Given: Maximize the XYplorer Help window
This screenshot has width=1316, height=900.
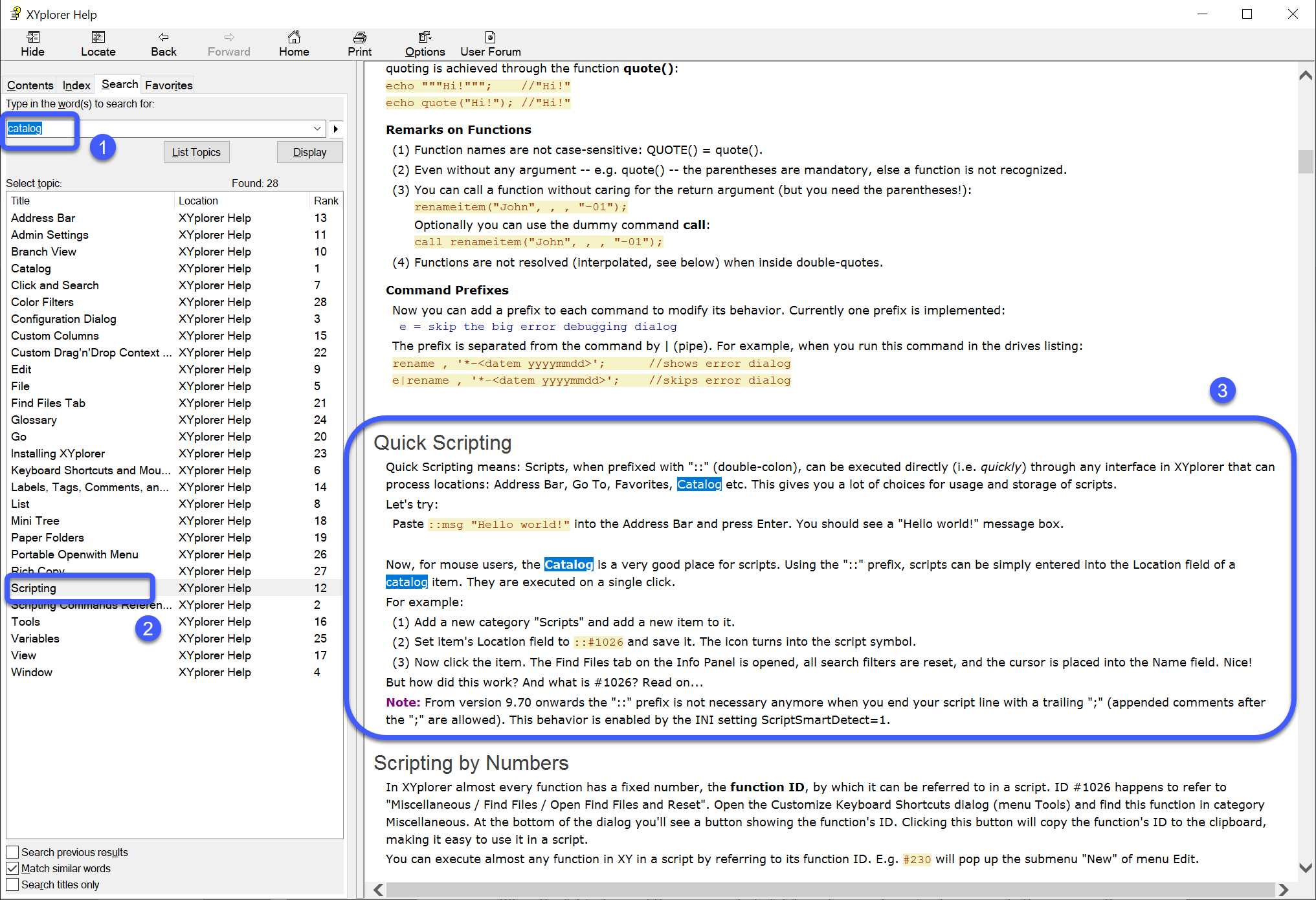Looking at the screenshot, I should (x=1247, y=14).
